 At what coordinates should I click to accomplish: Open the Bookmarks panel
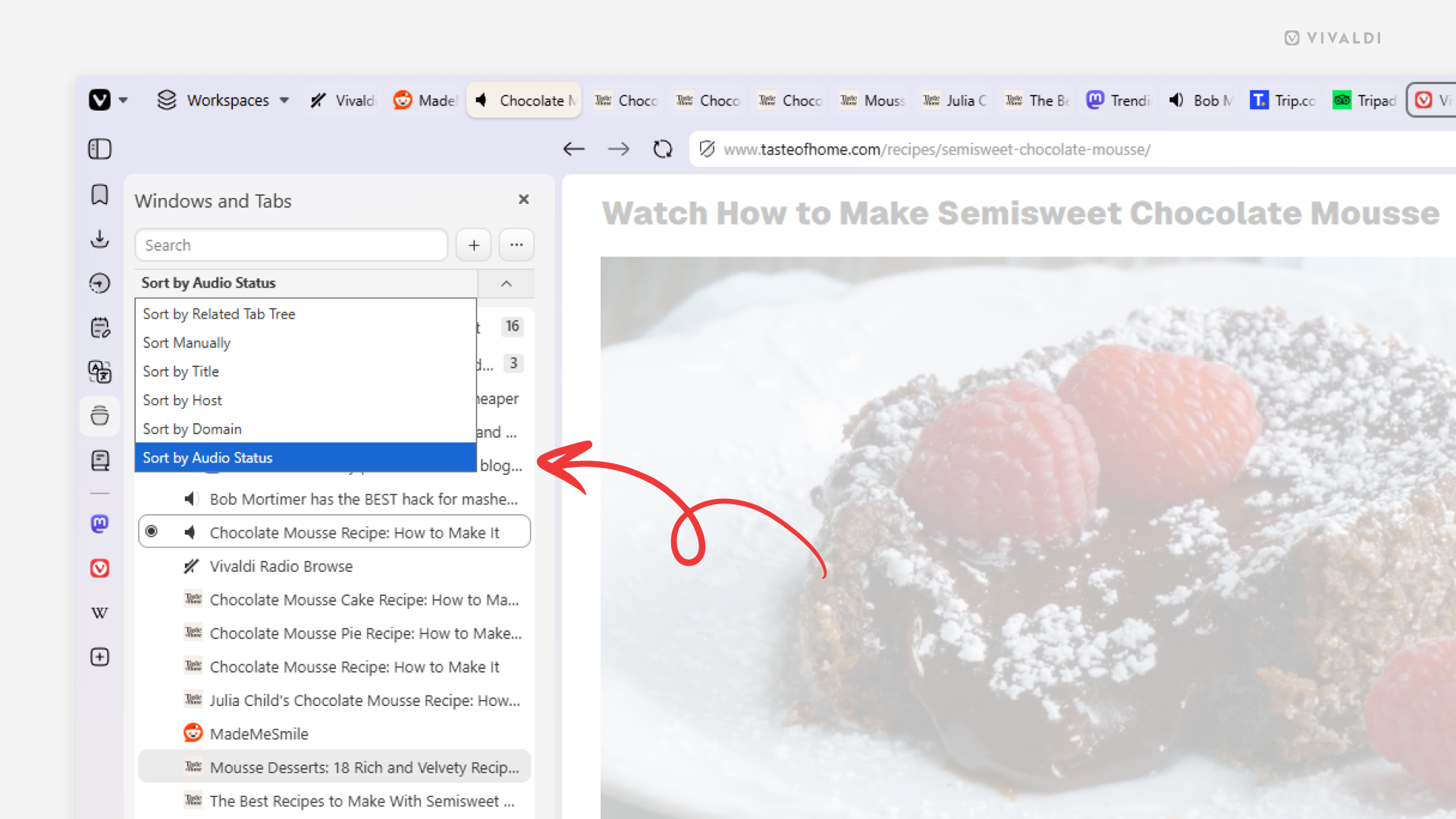[x=99, y=195]
